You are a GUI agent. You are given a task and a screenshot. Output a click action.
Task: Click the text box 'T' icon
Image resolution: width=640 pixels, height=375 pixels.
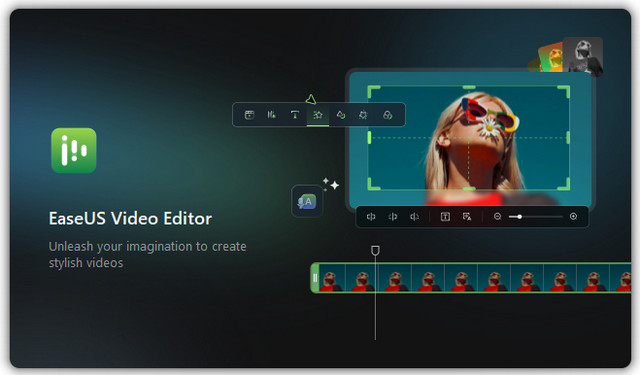[x=445, y=217]
